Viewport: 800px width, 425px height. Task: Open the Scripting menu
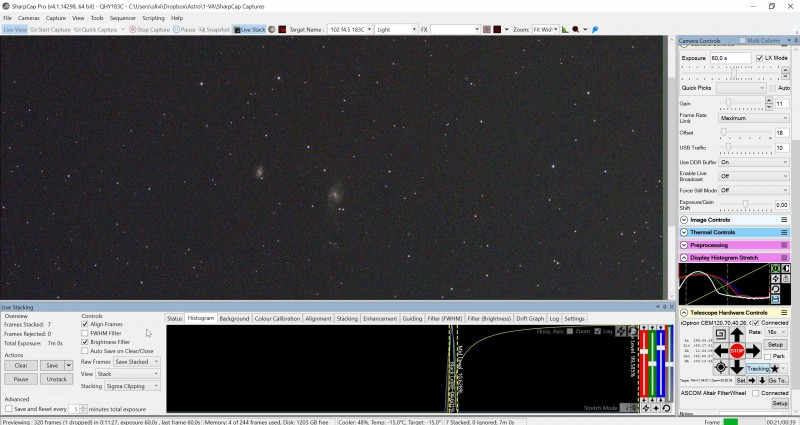[x=153, y=18]
